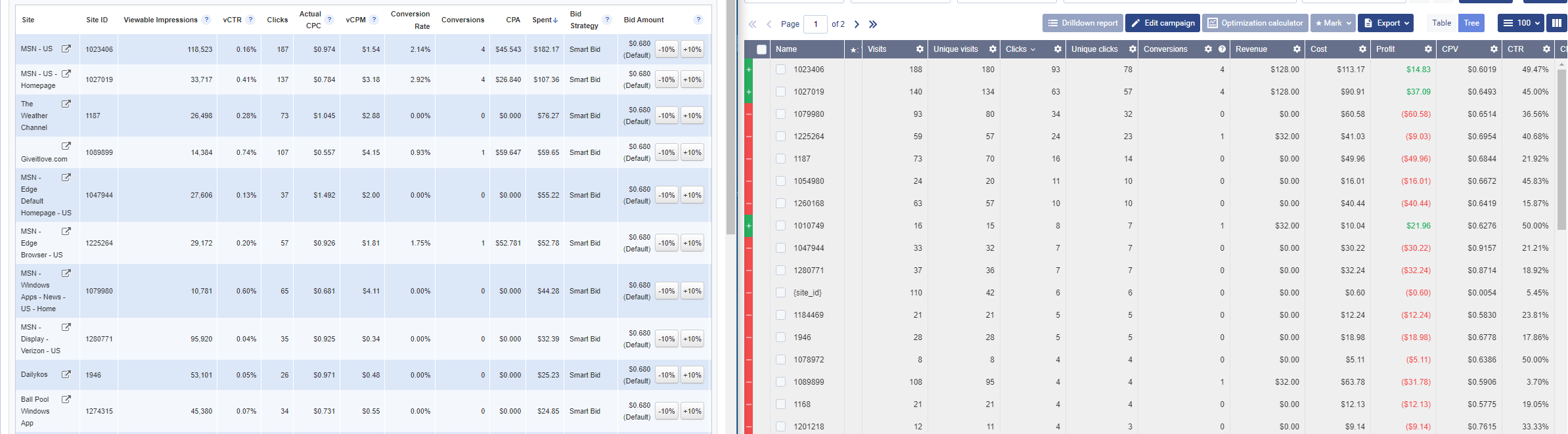Check the box for row {site_id}
This screenshot has width=1568, height=434.
pos(780,292)
